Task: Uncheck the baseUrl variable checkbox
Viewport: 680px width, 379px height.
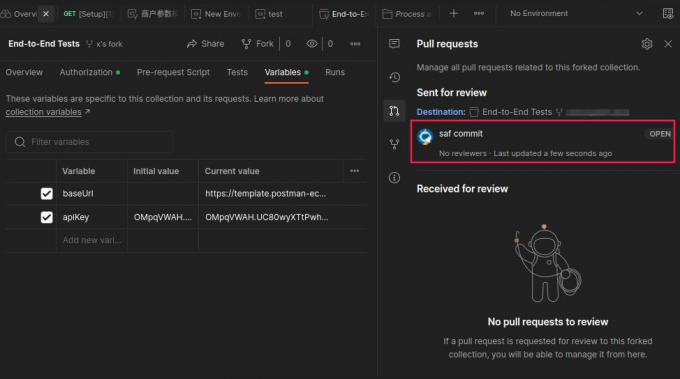Action: tap(46, 194)
